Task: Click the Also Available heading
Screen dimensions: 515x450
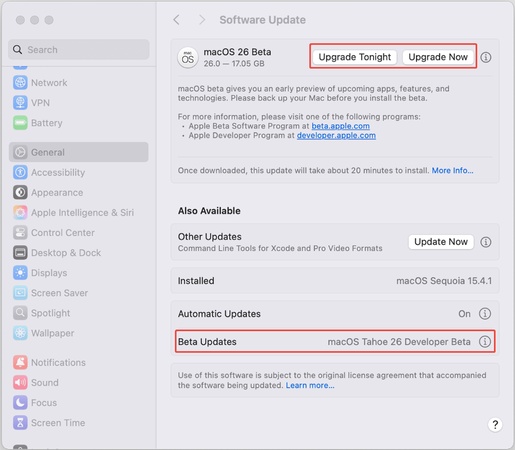Action: (209, 211)
